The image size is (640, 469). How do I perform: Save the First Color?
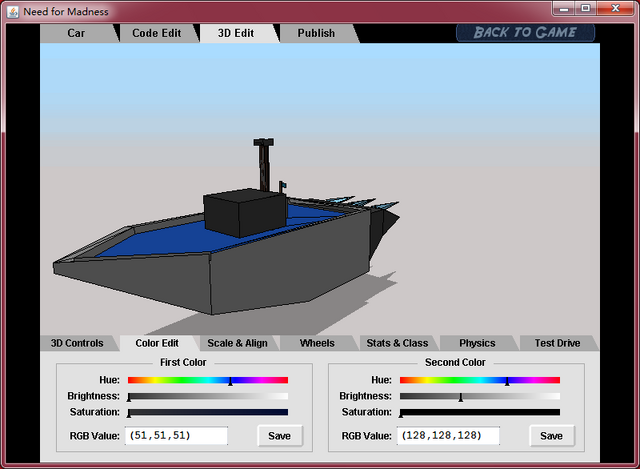point(280,436)
